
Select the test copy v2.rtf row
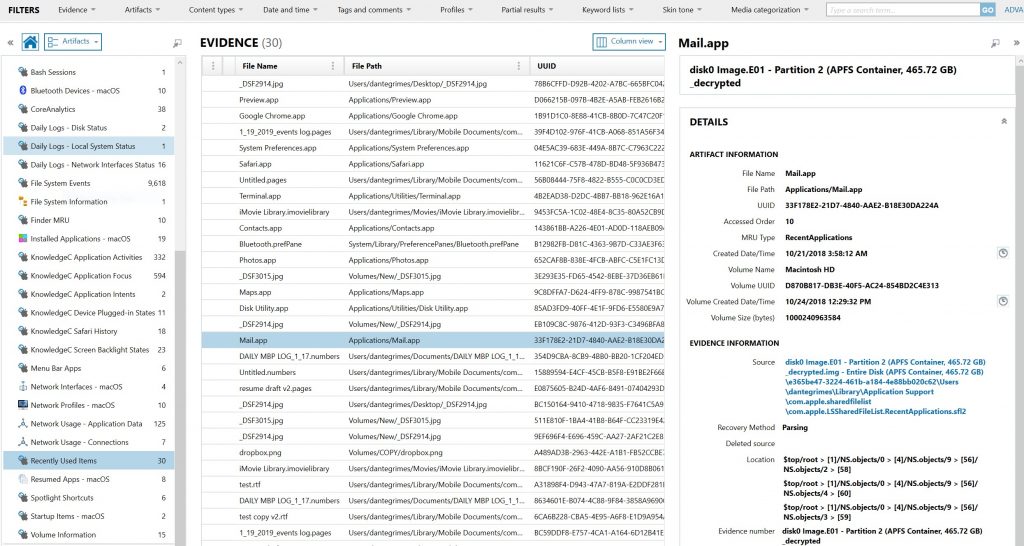433,517
